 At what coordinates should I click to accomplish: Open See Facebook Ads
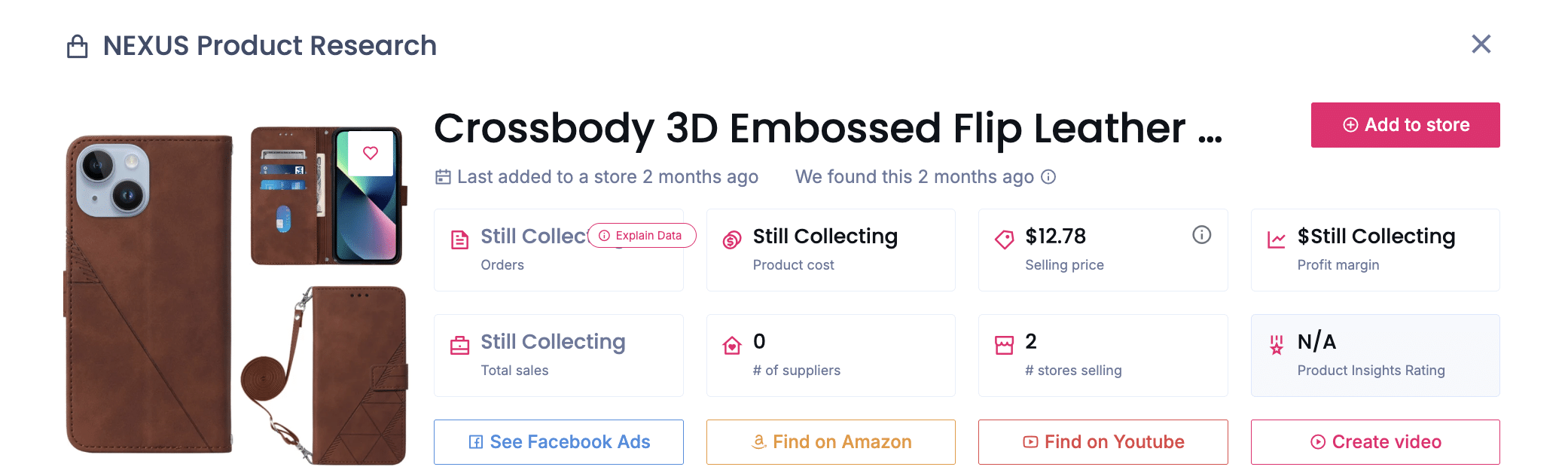point(559,442)
